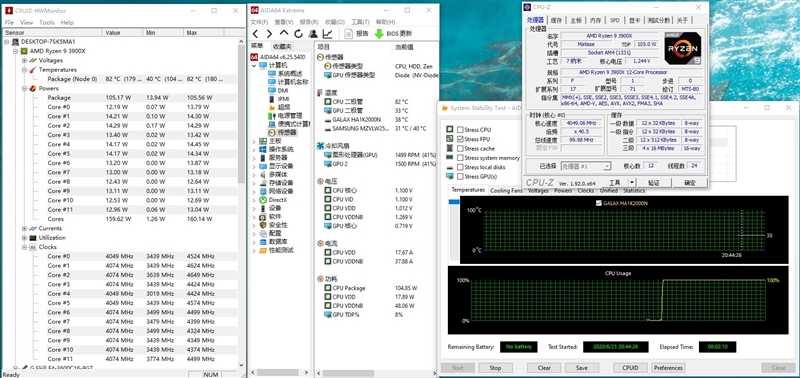Toggle GALAX HA1K2000N graph checkbox
Screen dimensions: 800x378
(599, 203)
